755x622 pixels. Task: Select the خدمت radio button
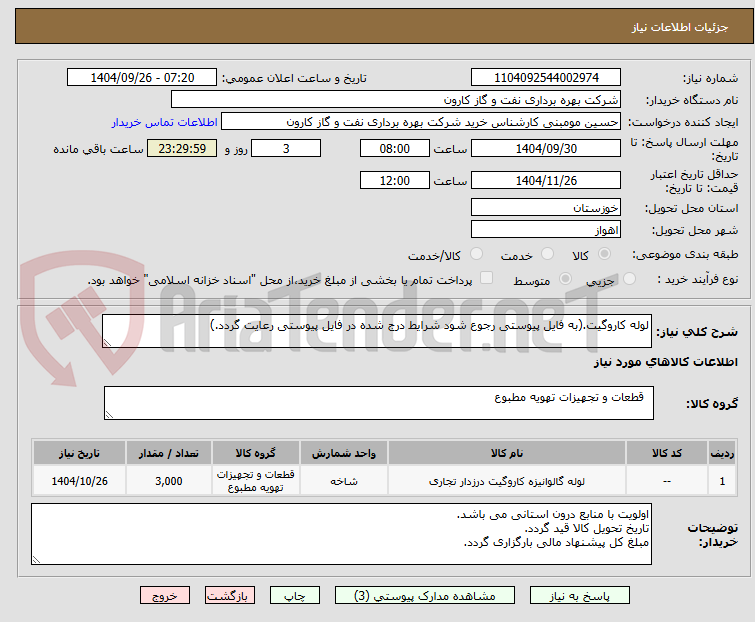coord(547,254)
